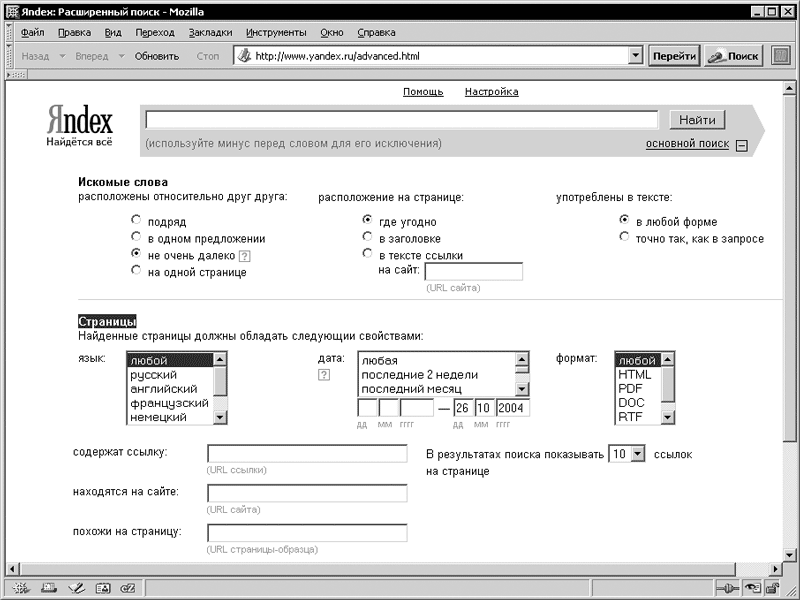Open the Address Book icon in status bar

pyautogui.click(x=103, y=588)
